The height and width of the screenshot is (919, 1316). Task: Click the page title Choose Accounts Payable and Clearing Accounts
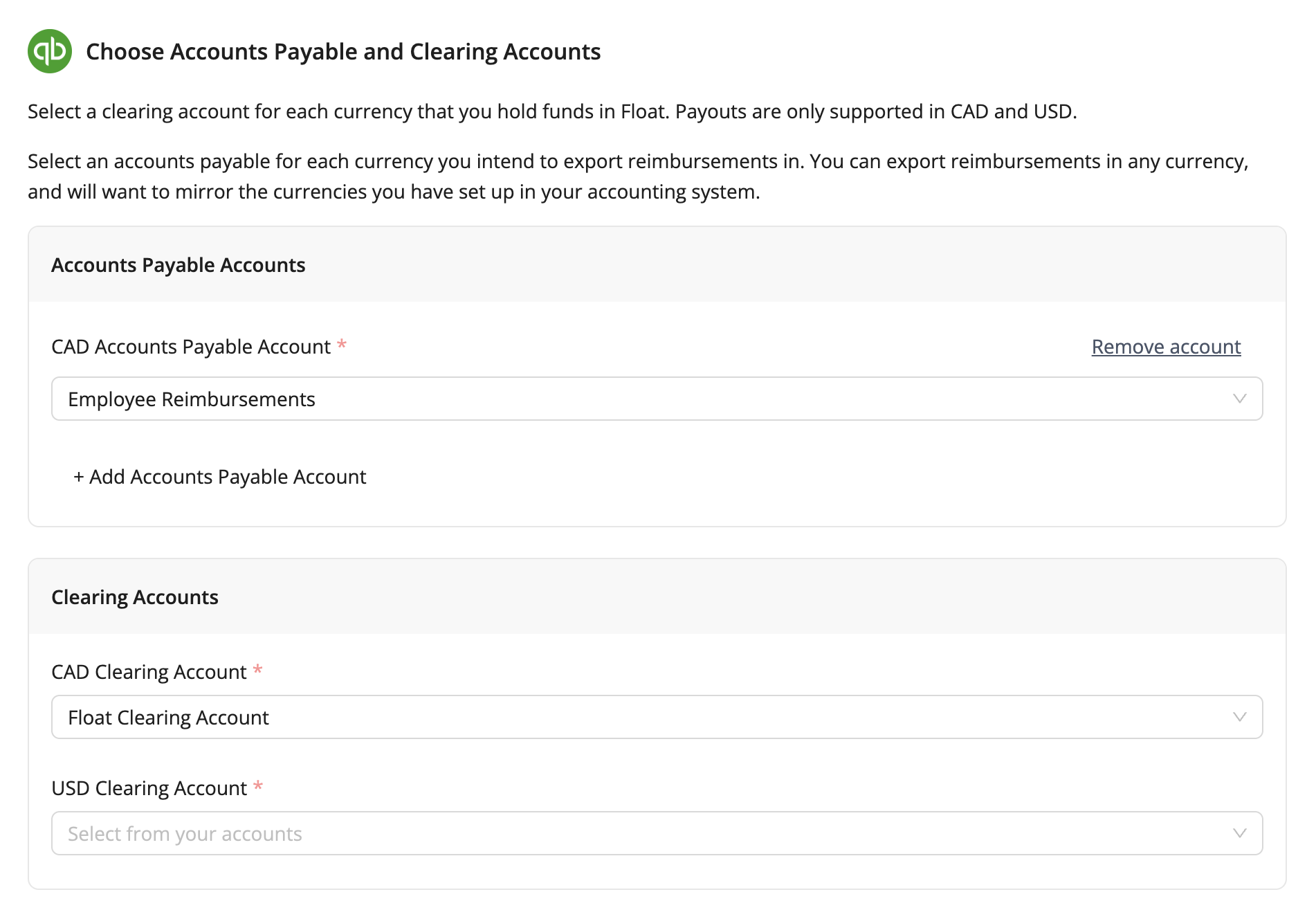point(343,52)
